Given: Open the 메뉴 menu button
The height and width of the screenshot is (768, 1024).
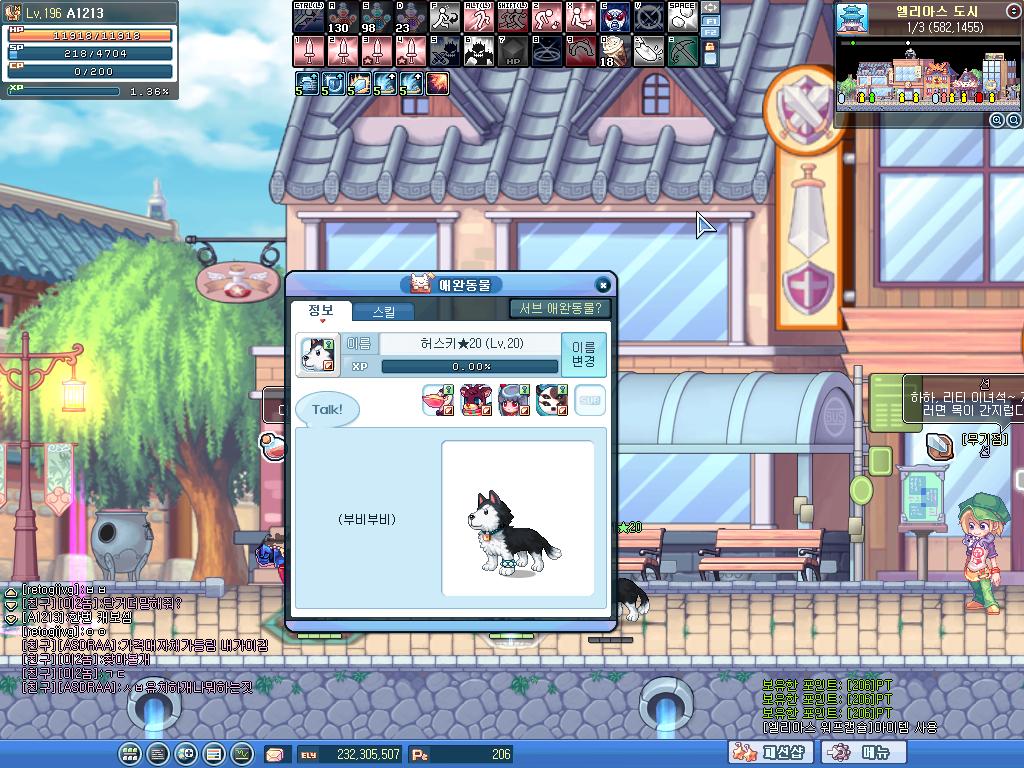Looking at the screenshot, I should click(x=863, y=752).
